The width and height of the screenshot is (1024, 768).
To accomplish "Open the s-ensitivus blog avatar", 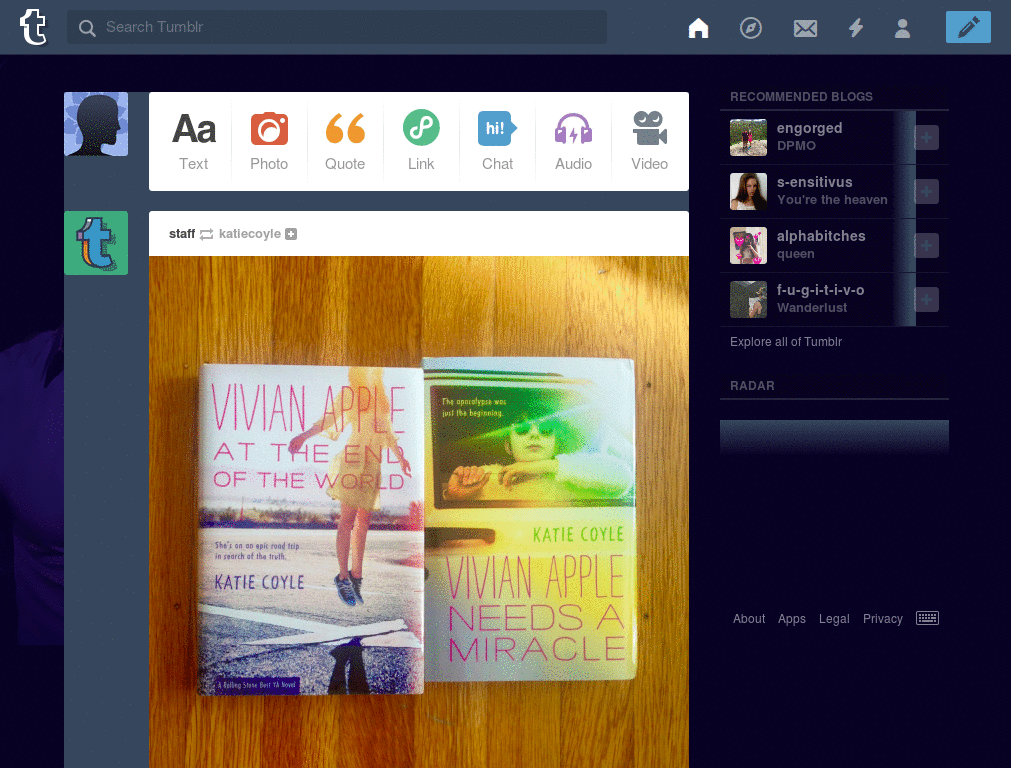I will tap(748, 191).
